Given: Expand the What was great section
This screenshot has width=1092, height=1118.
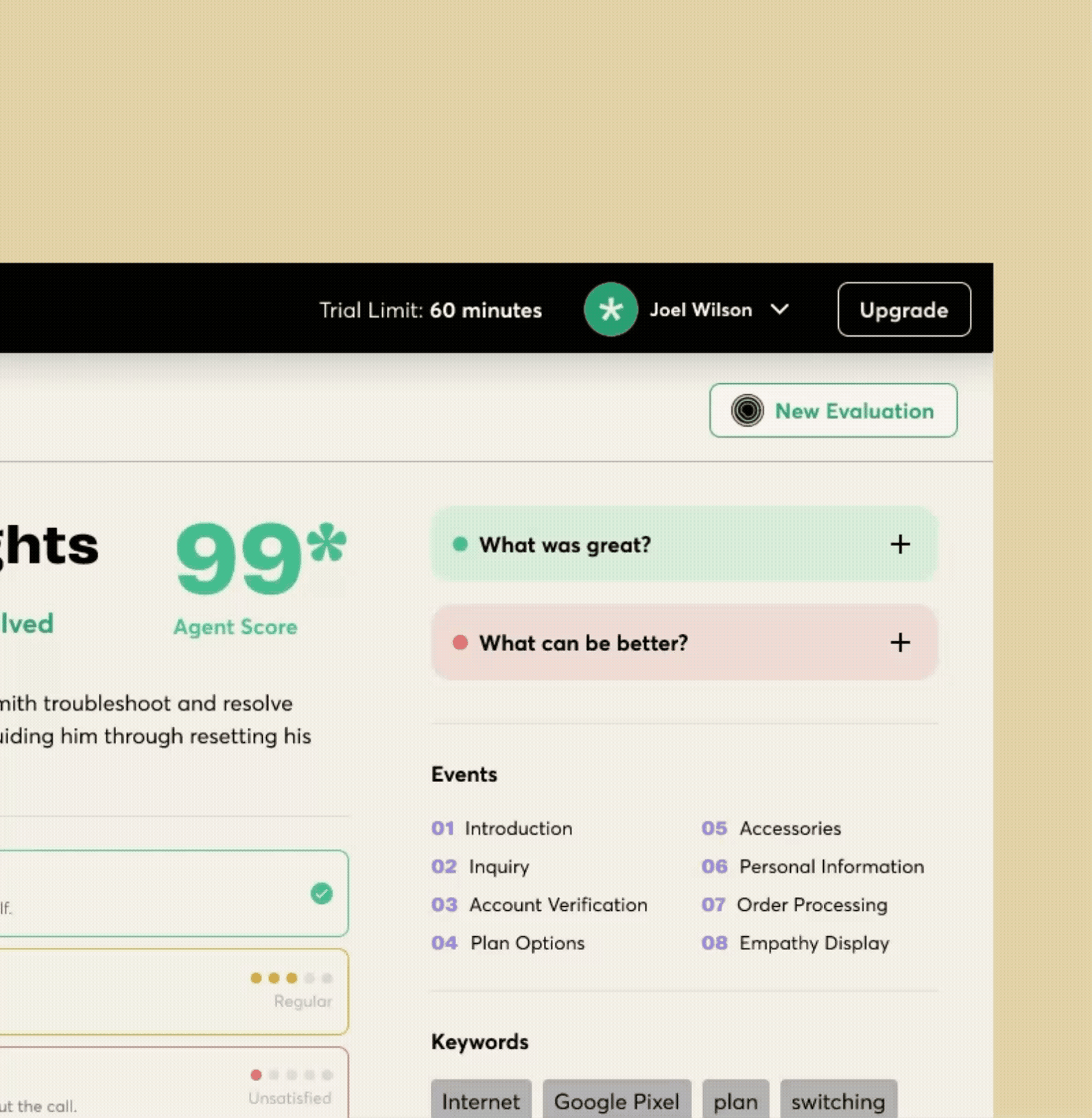Looking at the screenshot, I should tap(900, 545).
